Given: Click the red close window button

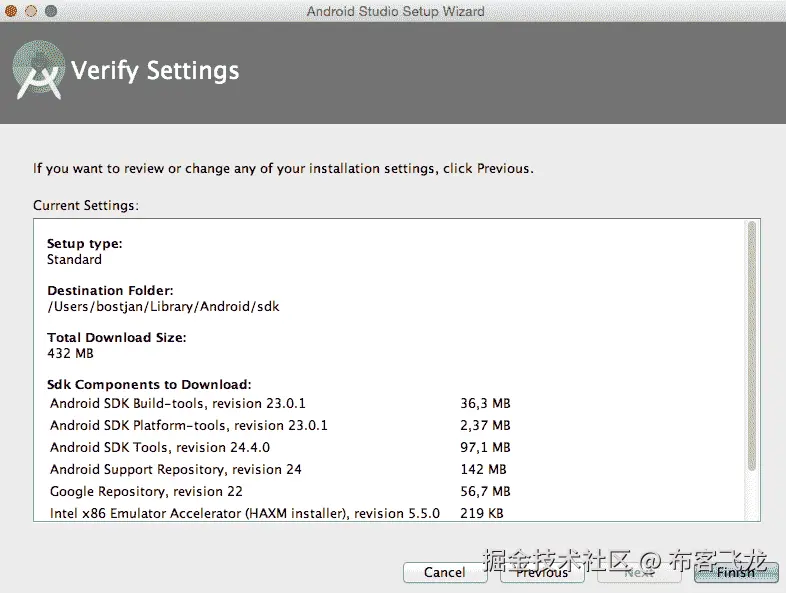Looking at the screenshot, I should click(x=12, y=11).
